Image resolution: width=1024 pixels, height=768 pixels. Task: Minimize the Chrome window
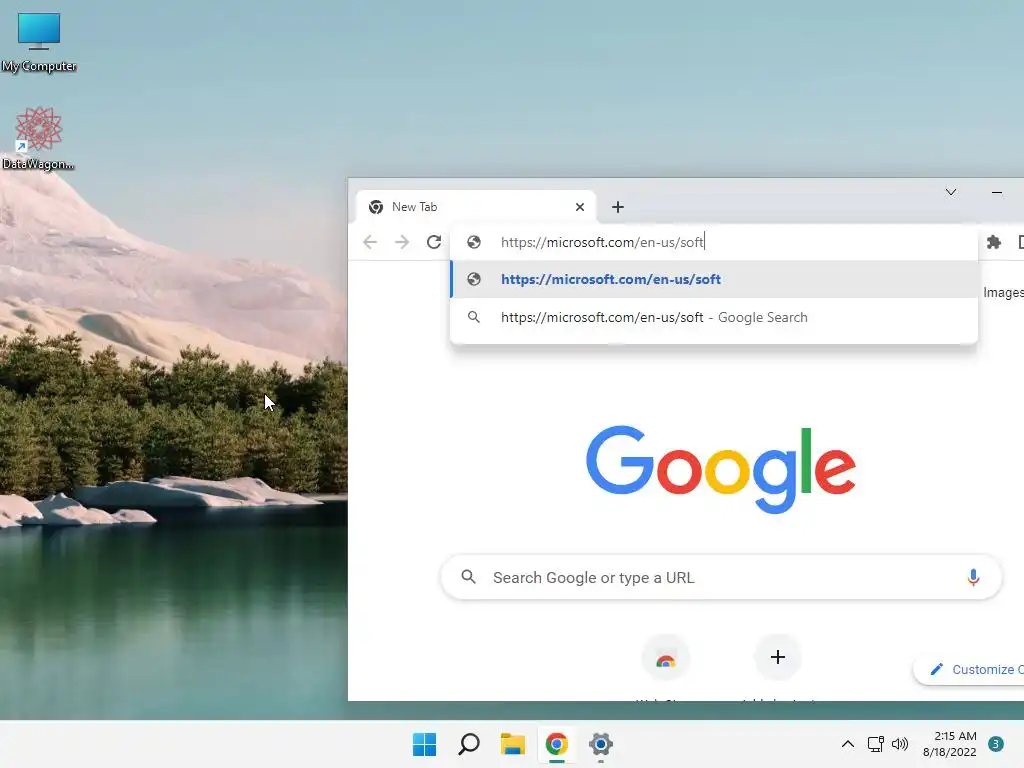pos(997,192)
